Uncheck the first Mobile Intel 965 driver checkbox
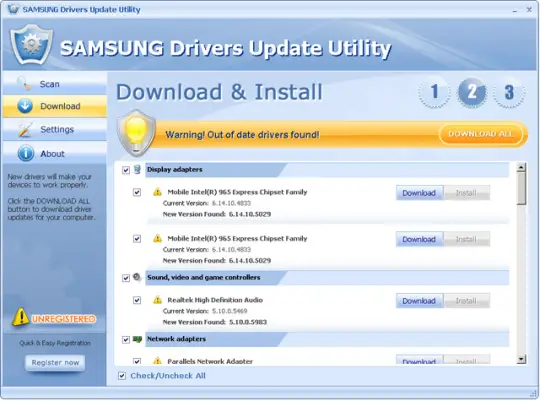 pyautogui.click(x=137, y=192)
